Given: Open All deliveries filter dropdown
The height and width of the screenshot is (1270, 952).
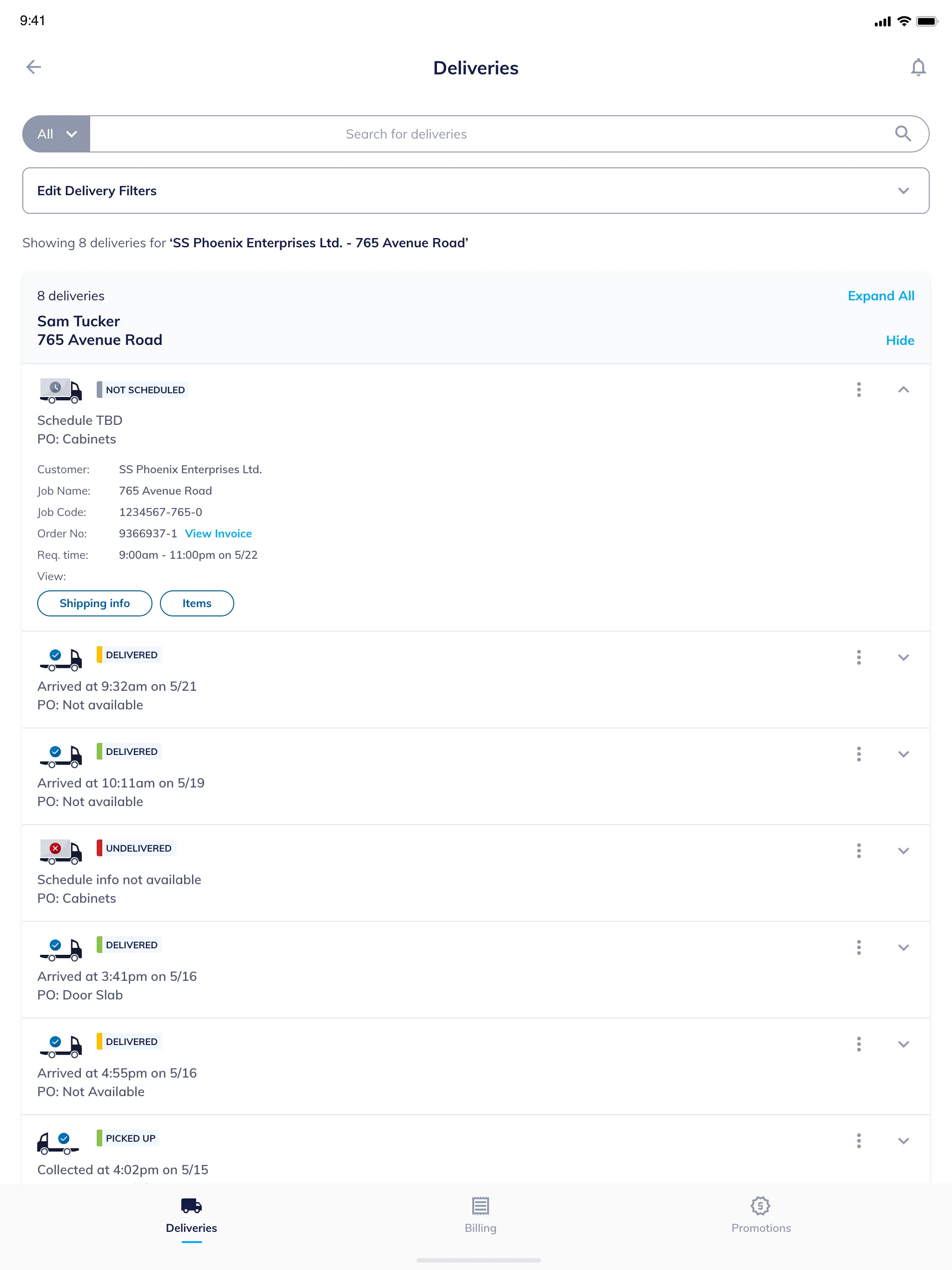Looking at the screenshot, I should pyautogui.click(x=55, y=134).
